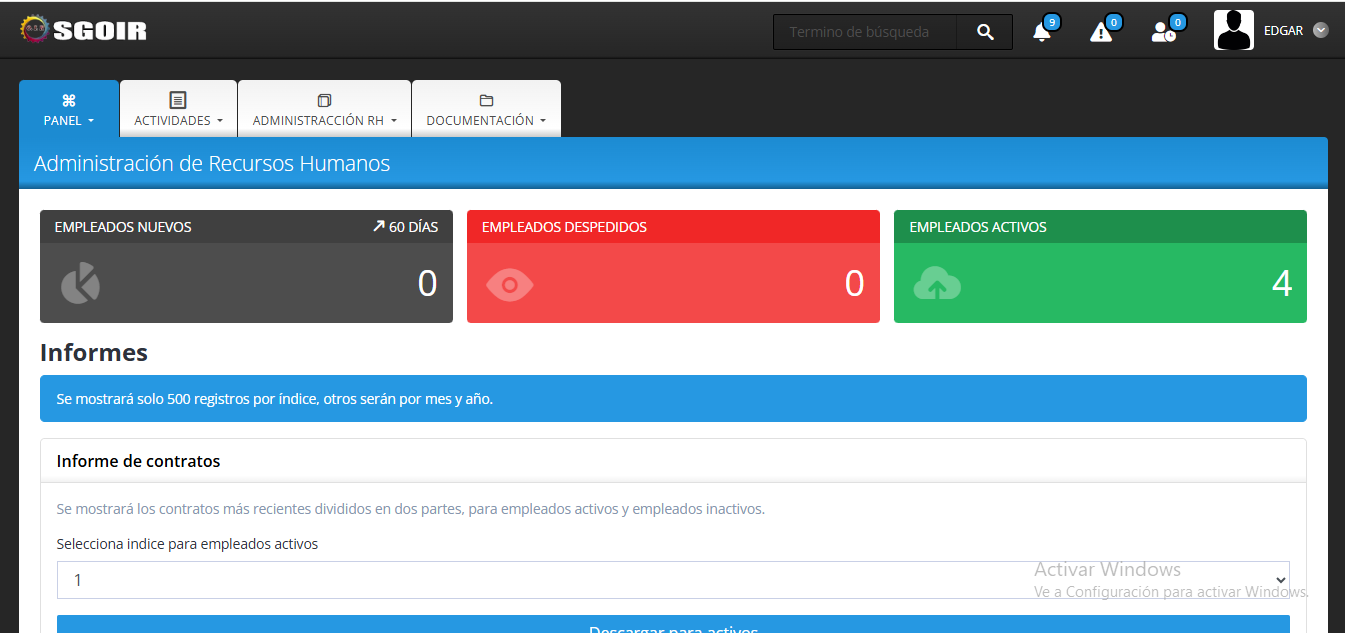Viewport: 1345px width, 633px height.
Task: Click inside the Termino de búsqueda field
Action: tap(864, 32)
